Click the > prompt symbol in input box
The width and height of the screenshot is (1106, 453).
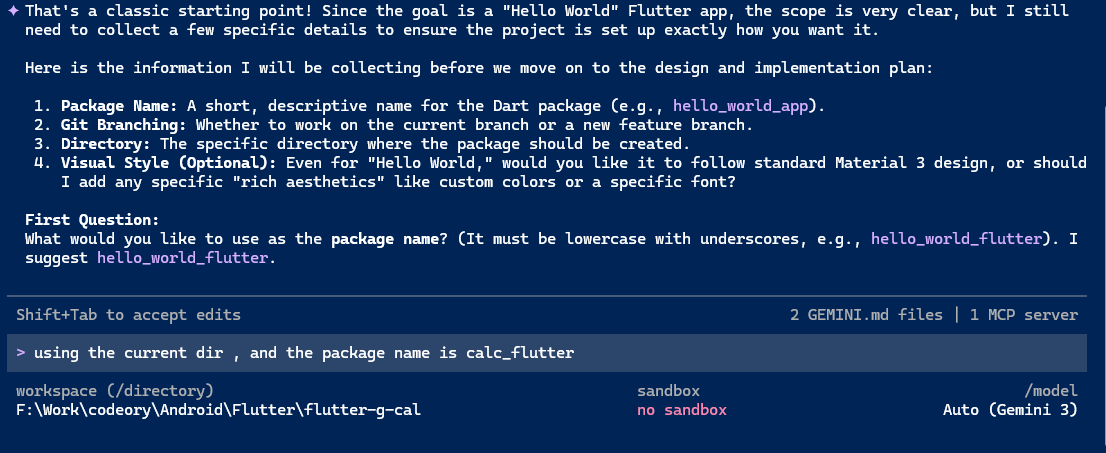pyautogui.click(x=21, y=353)
